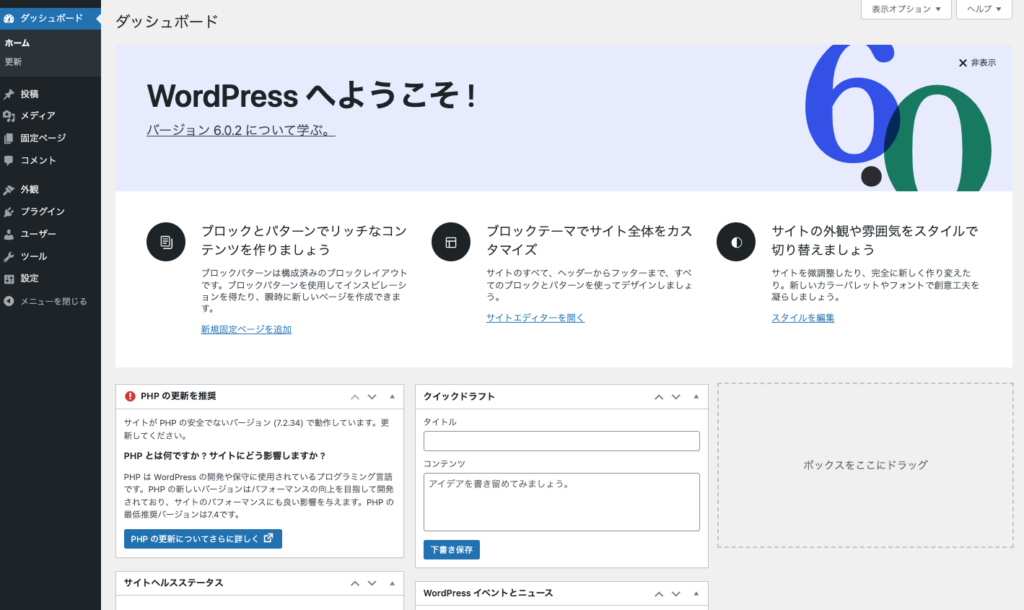The width and height of the screenshot is (1024, 610).
Task: Click the Posts (投稿) pin icon in sidebar
Action: pyautogui.click(x=9, y=94)
